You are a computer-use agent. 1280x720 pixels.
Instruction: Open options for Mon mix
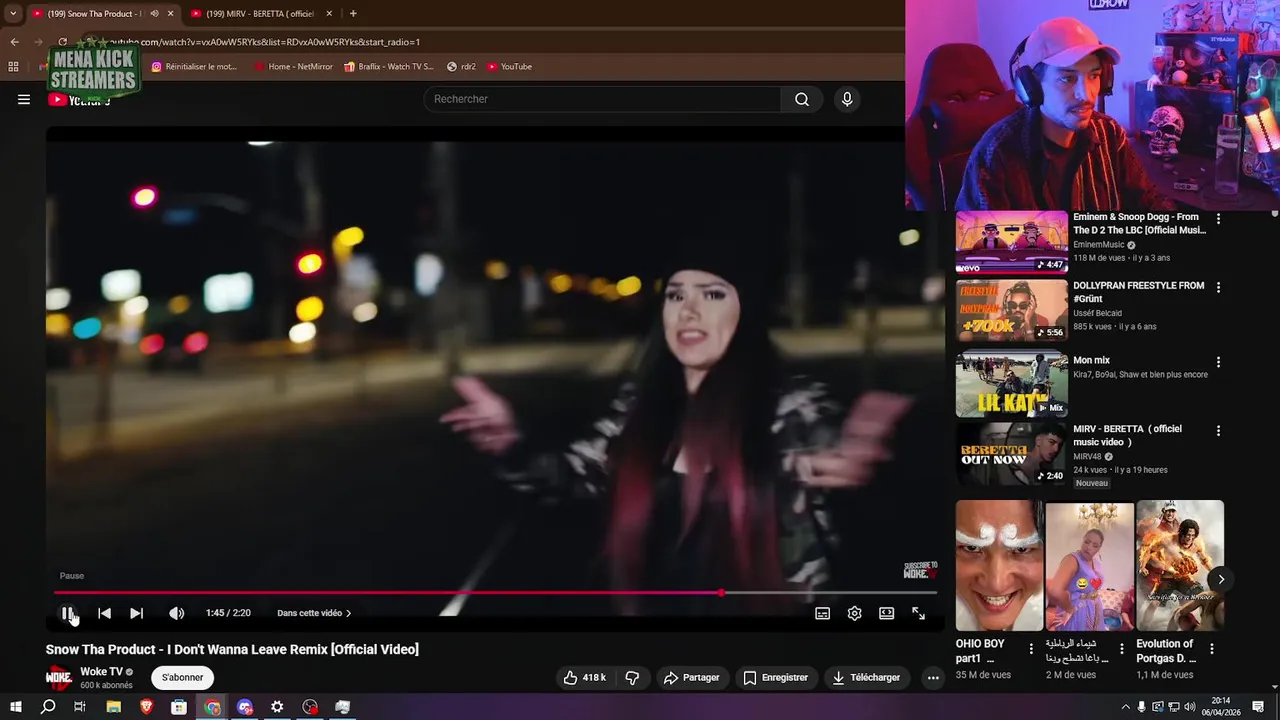(1218, 362)
